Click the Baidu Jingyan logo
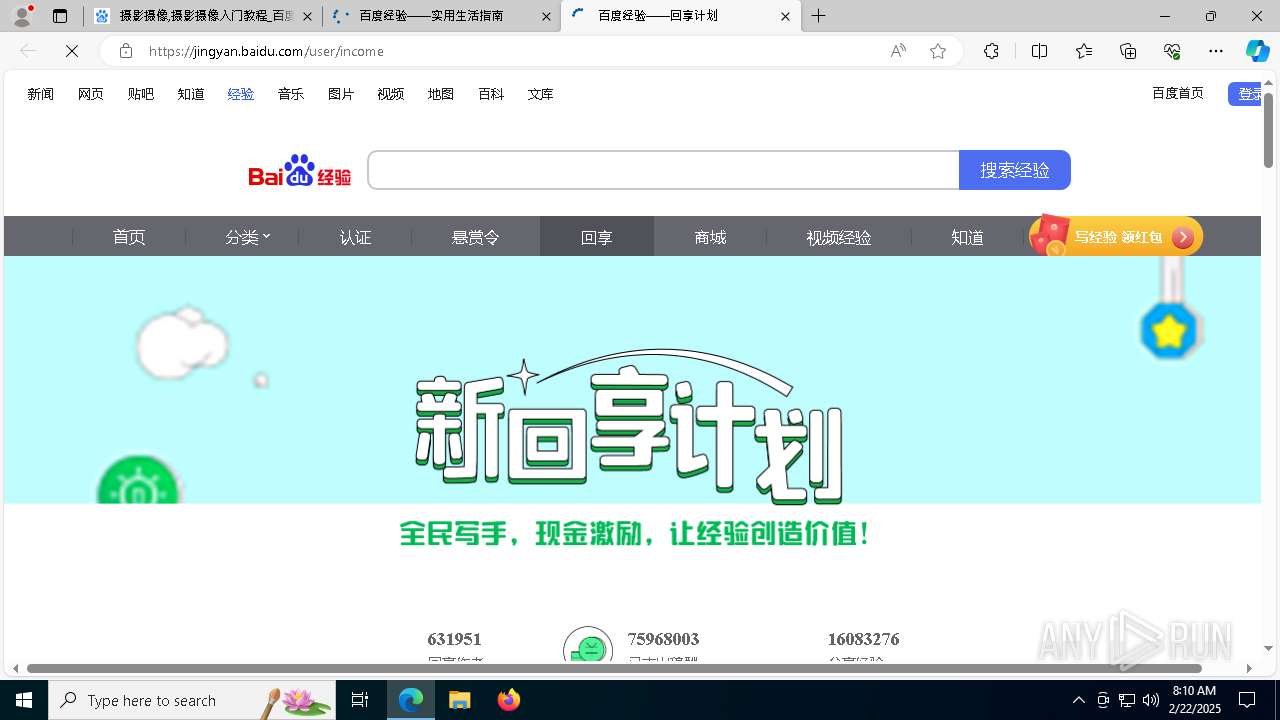1280x720 pixels. tap(300, 171)
